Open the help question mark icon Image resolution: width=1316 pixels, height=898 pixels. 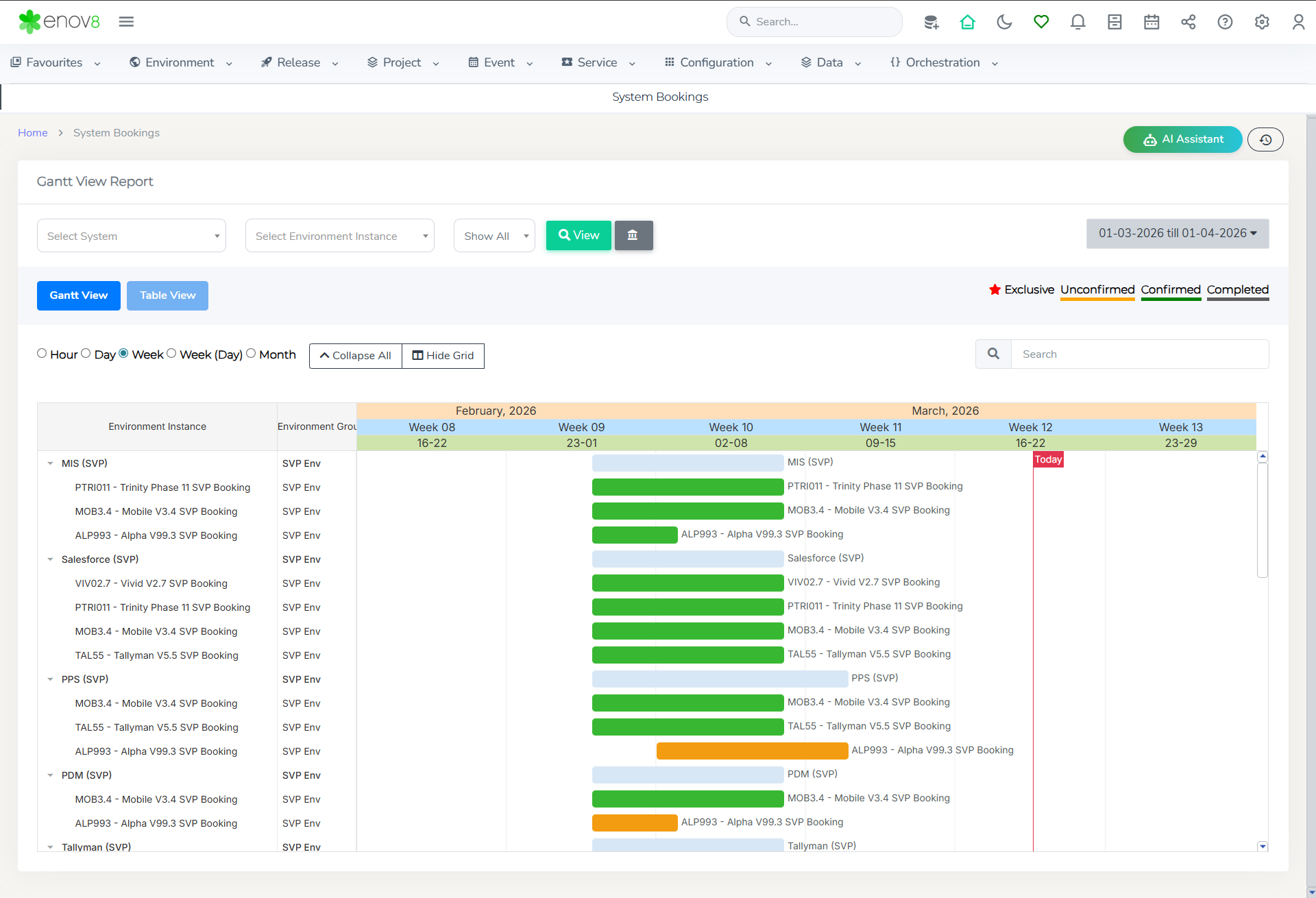[1225, 22]
